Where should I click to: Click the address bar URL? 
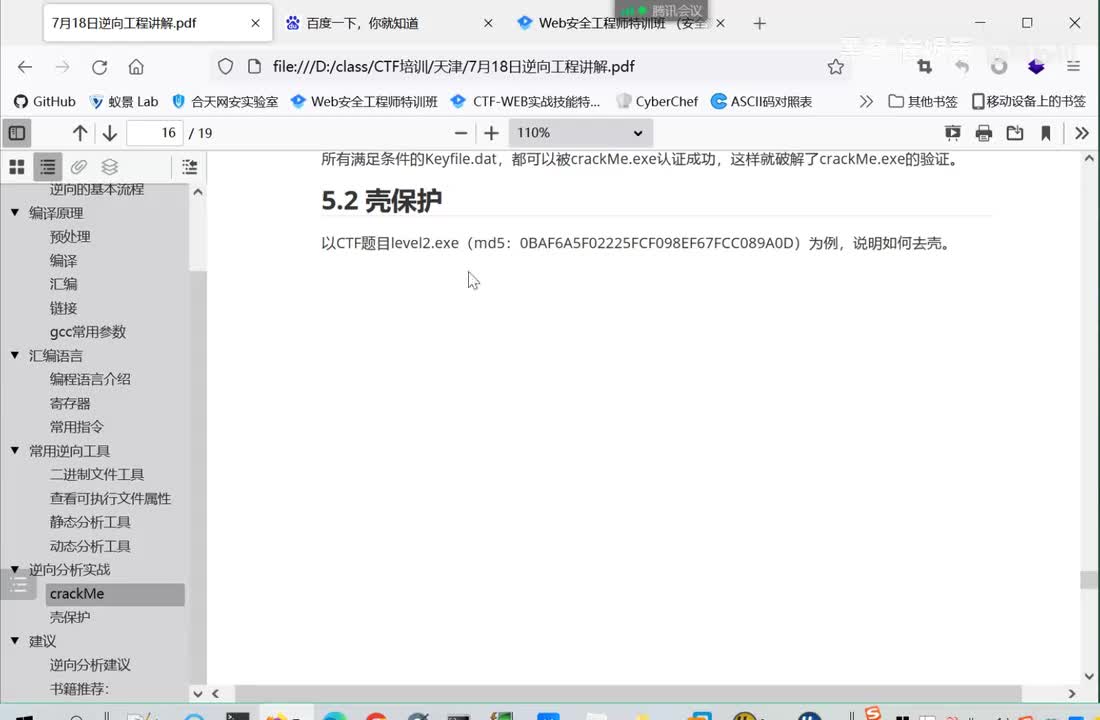[453, 67]
